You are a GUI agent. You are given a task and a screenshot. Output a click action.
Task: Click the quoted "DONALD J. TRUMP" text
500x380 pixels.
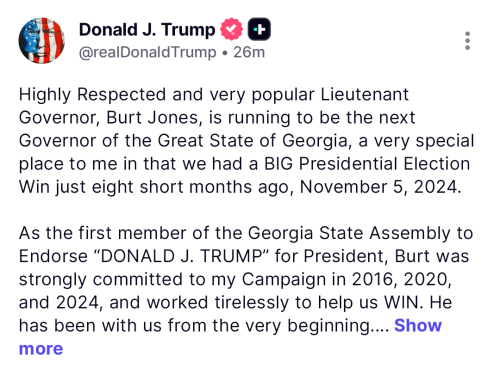(x=182, y=256)
